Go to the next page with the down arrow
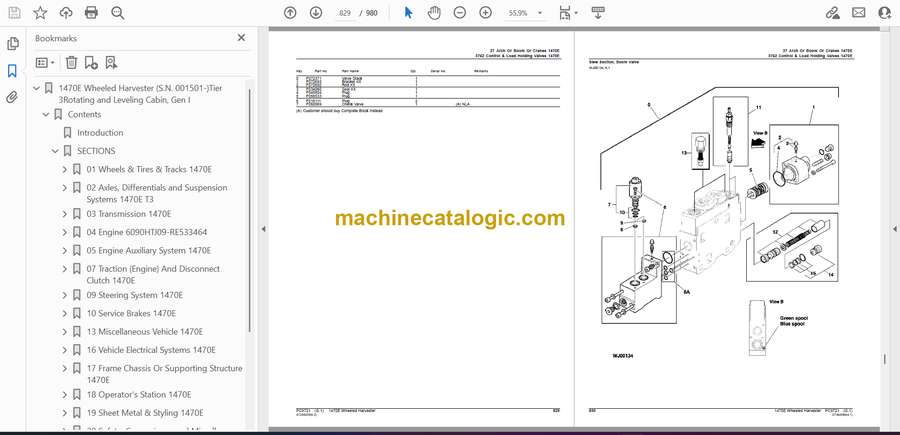The height and width of the screenshot is (435, 900). 316,13
